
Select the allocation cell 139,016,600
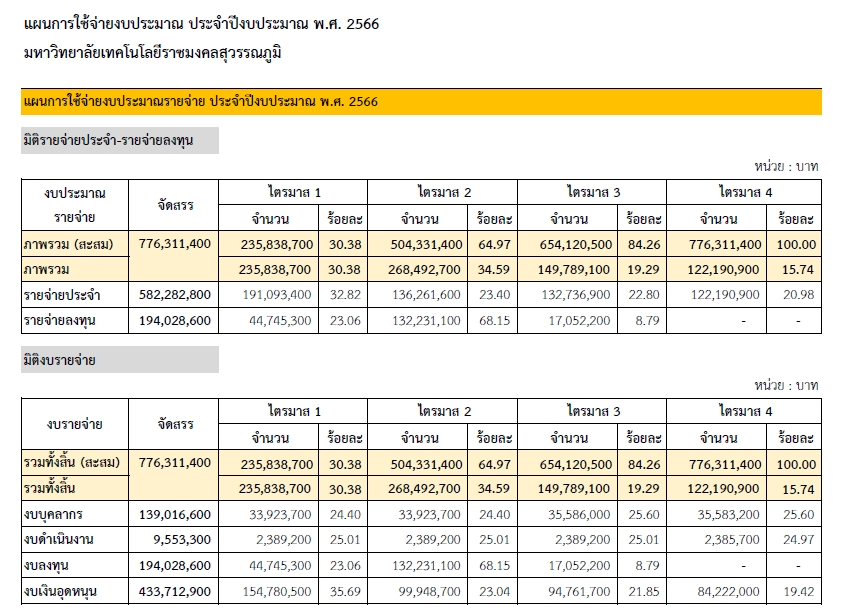coord(175,514)
